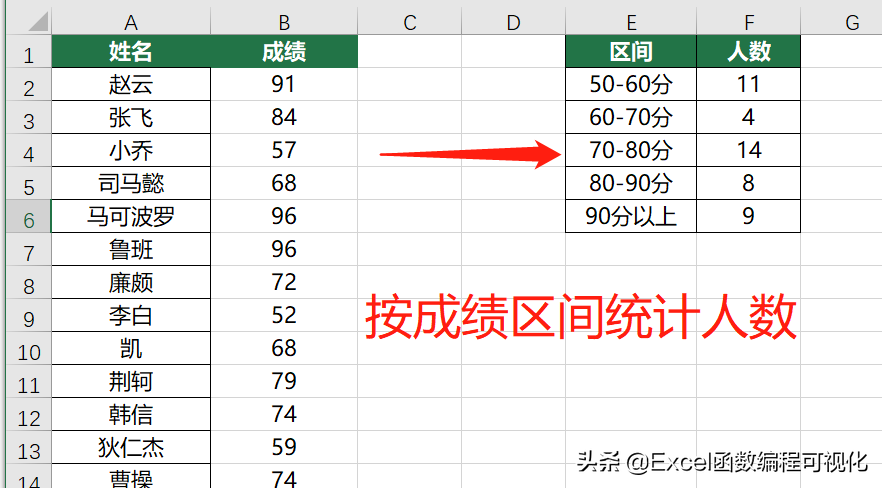Select the name cell 荆轲

pos(131,381)
